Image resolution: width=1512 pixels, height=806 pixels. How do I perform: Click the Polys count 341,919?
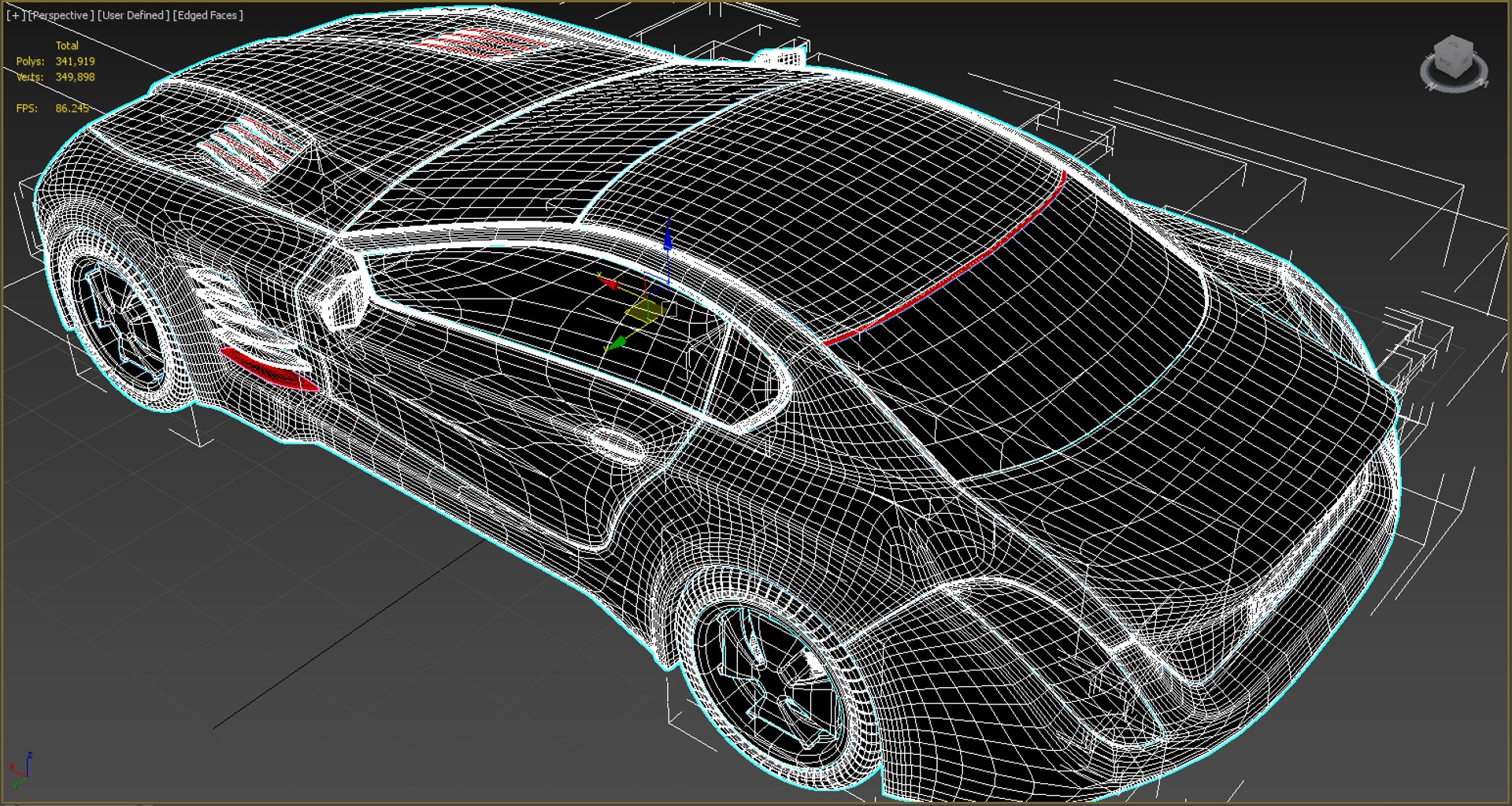click(x=75, y=61)
